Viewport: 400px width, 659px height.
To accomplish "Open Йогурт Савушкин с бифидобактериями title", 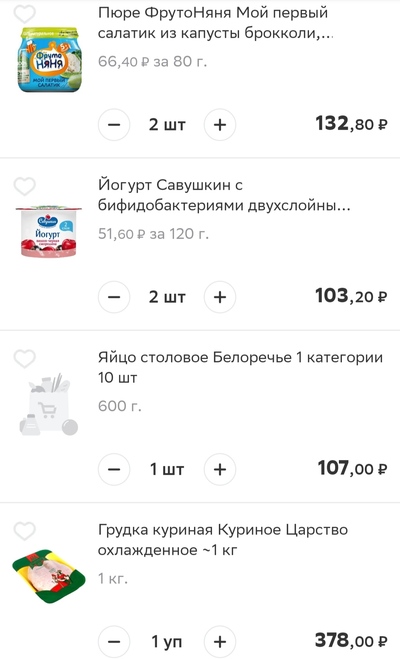I will (224, 195).
